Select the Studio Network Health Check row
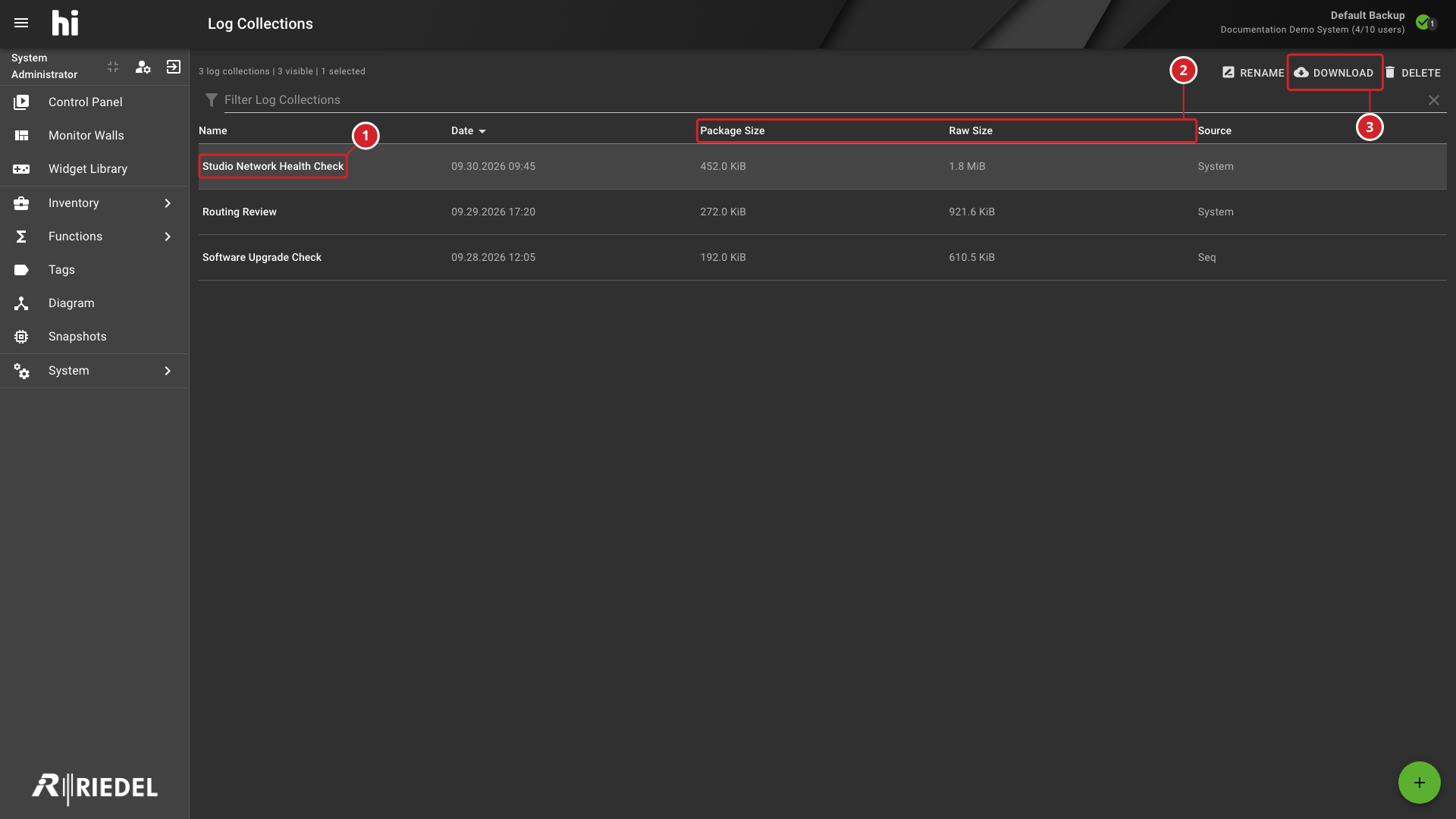Viewport: 1456px width, 819px height. (822, 166)
